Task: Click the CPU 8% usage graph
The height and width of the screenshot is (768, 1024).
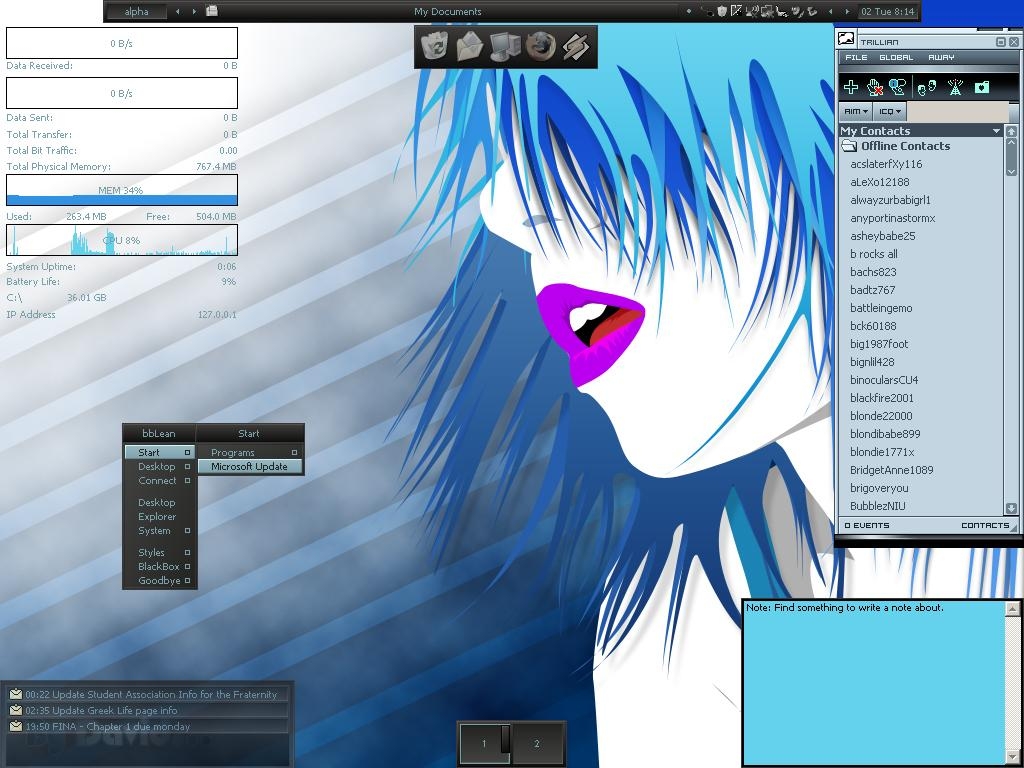Action: (x=122, y=240)
